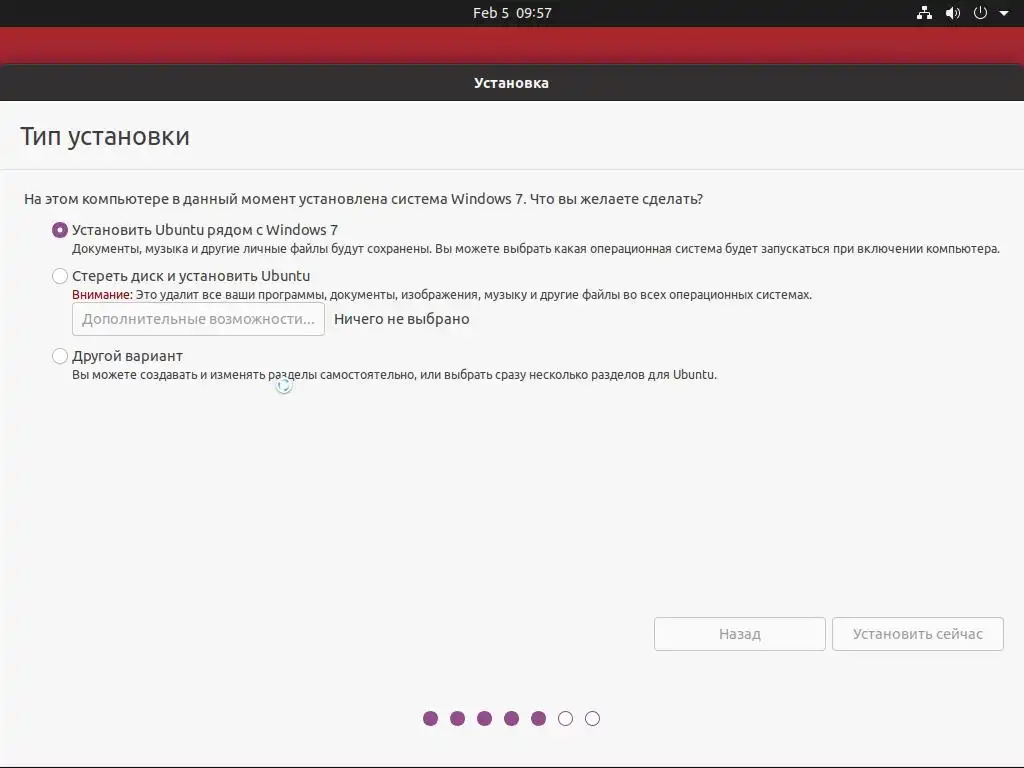This screenshot has height=768, width=1024.
Task: Click the volume speaker icon in top bar
Action: click(x=953, y=12)
